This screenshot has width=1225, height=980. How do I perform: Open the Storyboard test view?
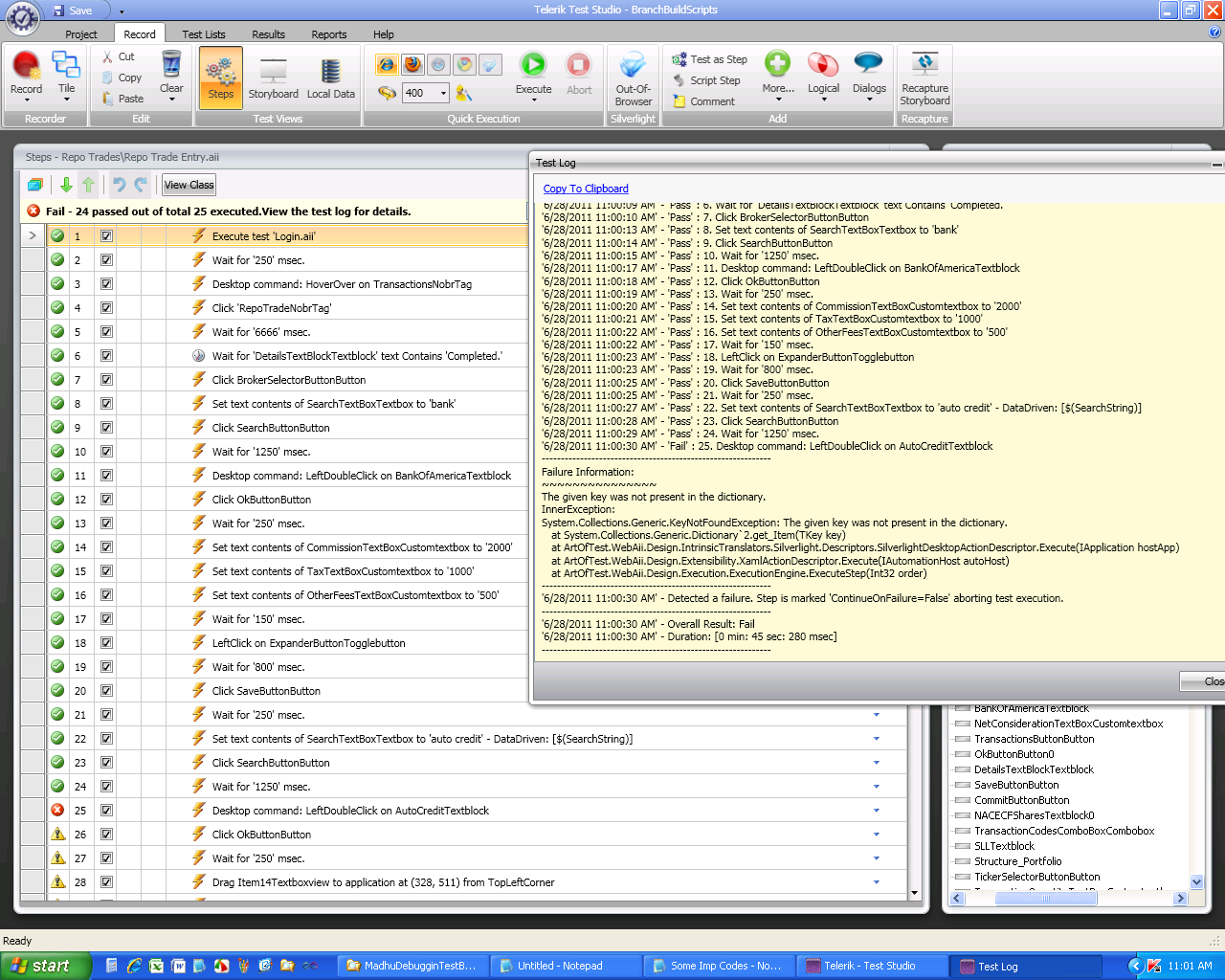[274, 76]
